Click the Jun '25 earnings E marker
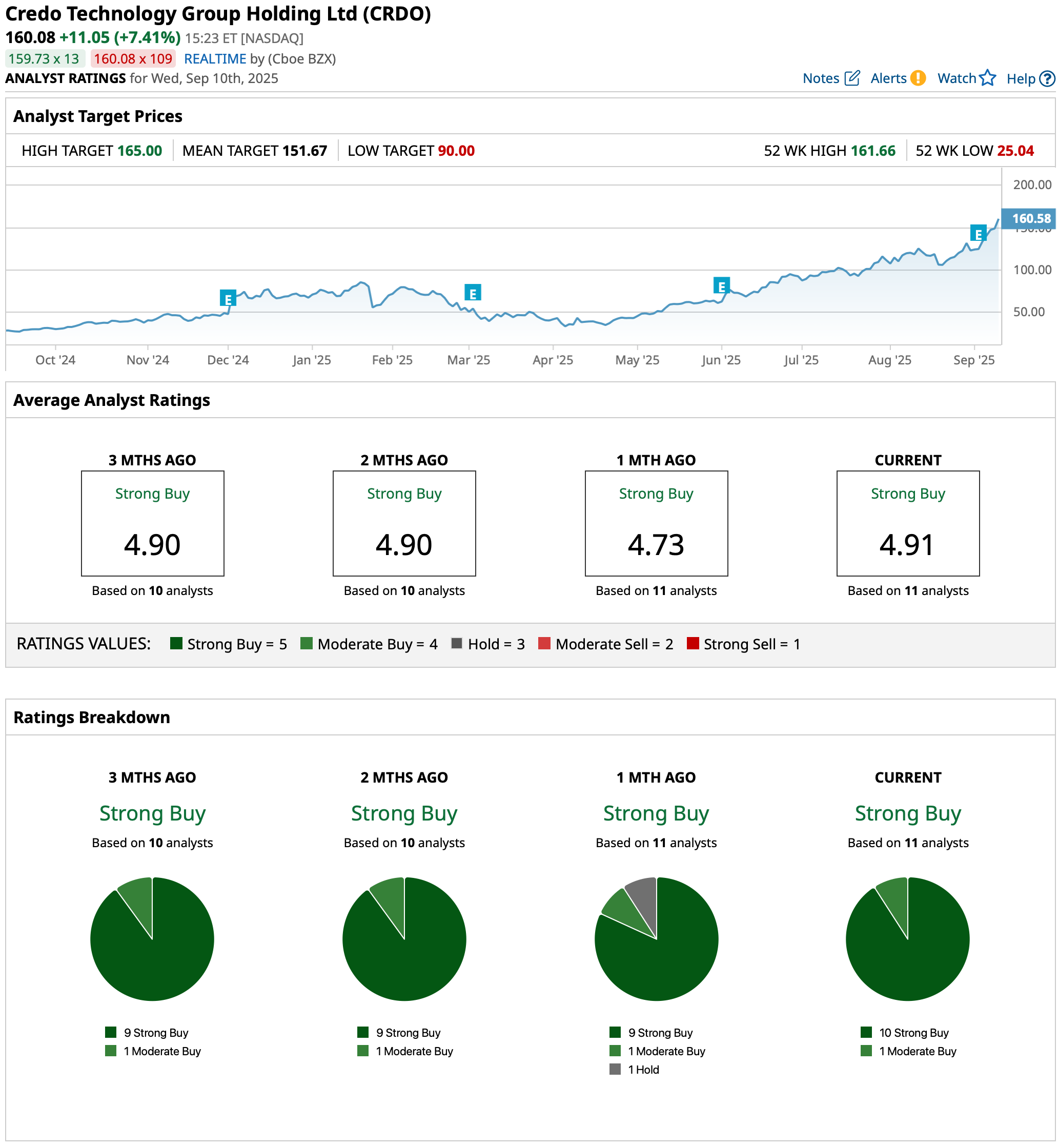1058x1148 pixels. (x=721, y=285)
